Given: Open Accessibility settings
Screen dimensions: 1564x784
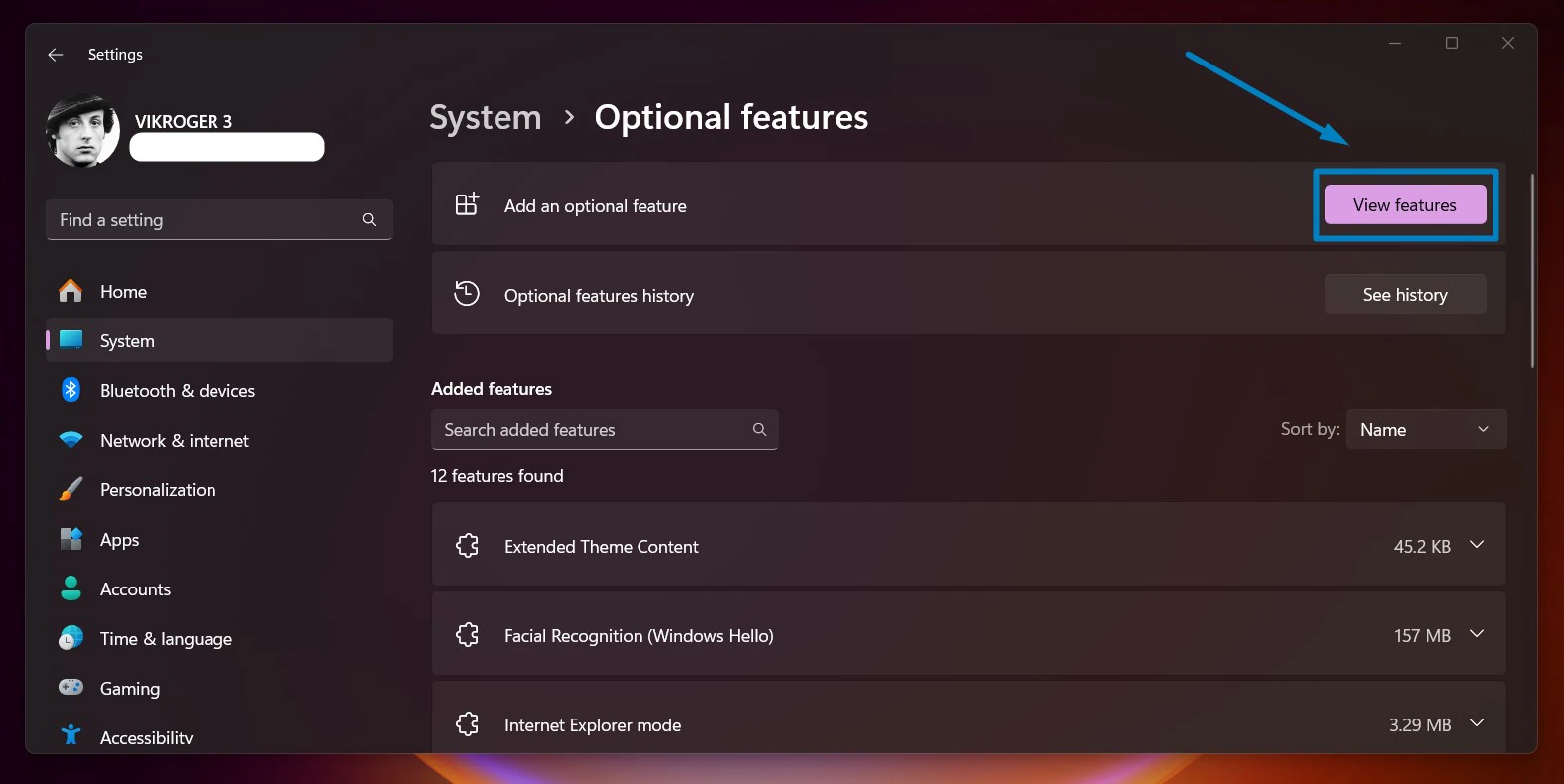Looking at the screenshot, I should 218,736.
